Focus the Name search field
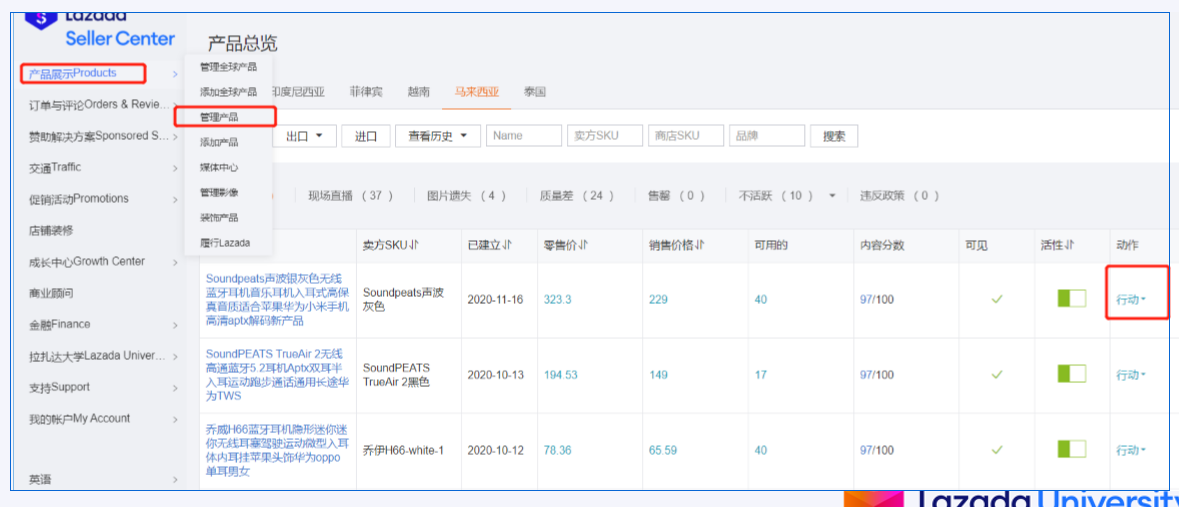This screenshot has width=1179, height=507. [524, 136]
